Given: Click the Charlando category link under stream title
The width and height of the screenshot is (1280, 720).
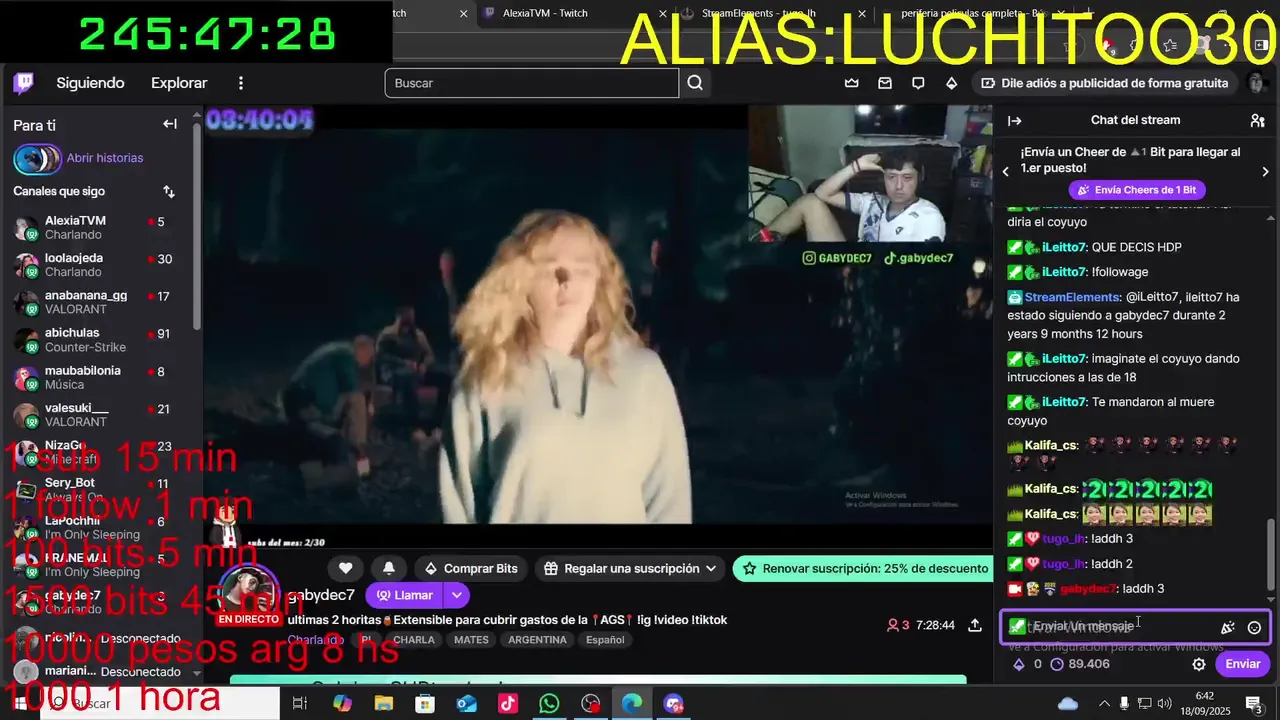Looking at the screenshot, I should 315,640.
